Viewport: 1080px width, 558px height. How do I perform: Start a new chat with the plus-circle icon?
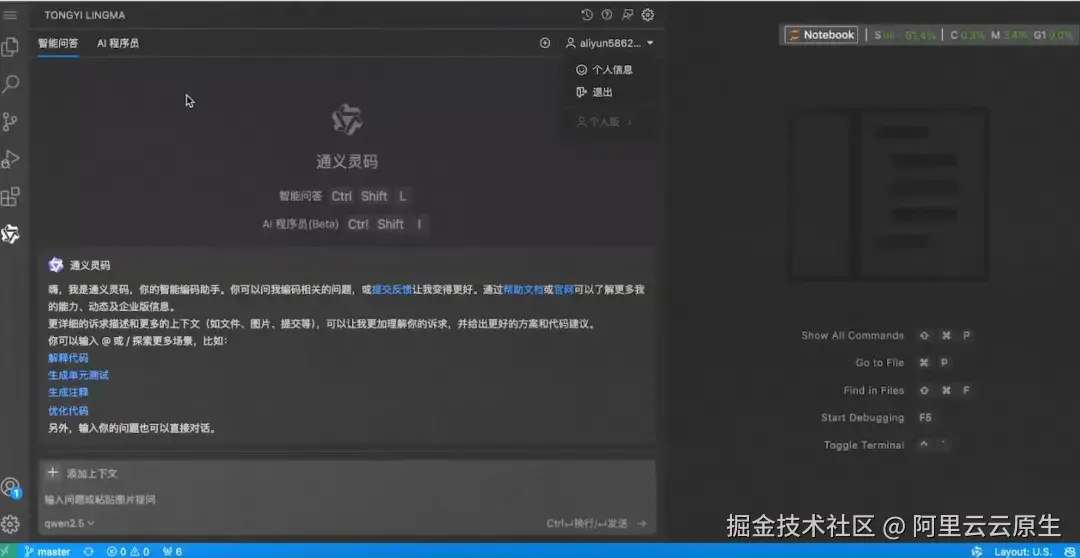click(545, 43)
